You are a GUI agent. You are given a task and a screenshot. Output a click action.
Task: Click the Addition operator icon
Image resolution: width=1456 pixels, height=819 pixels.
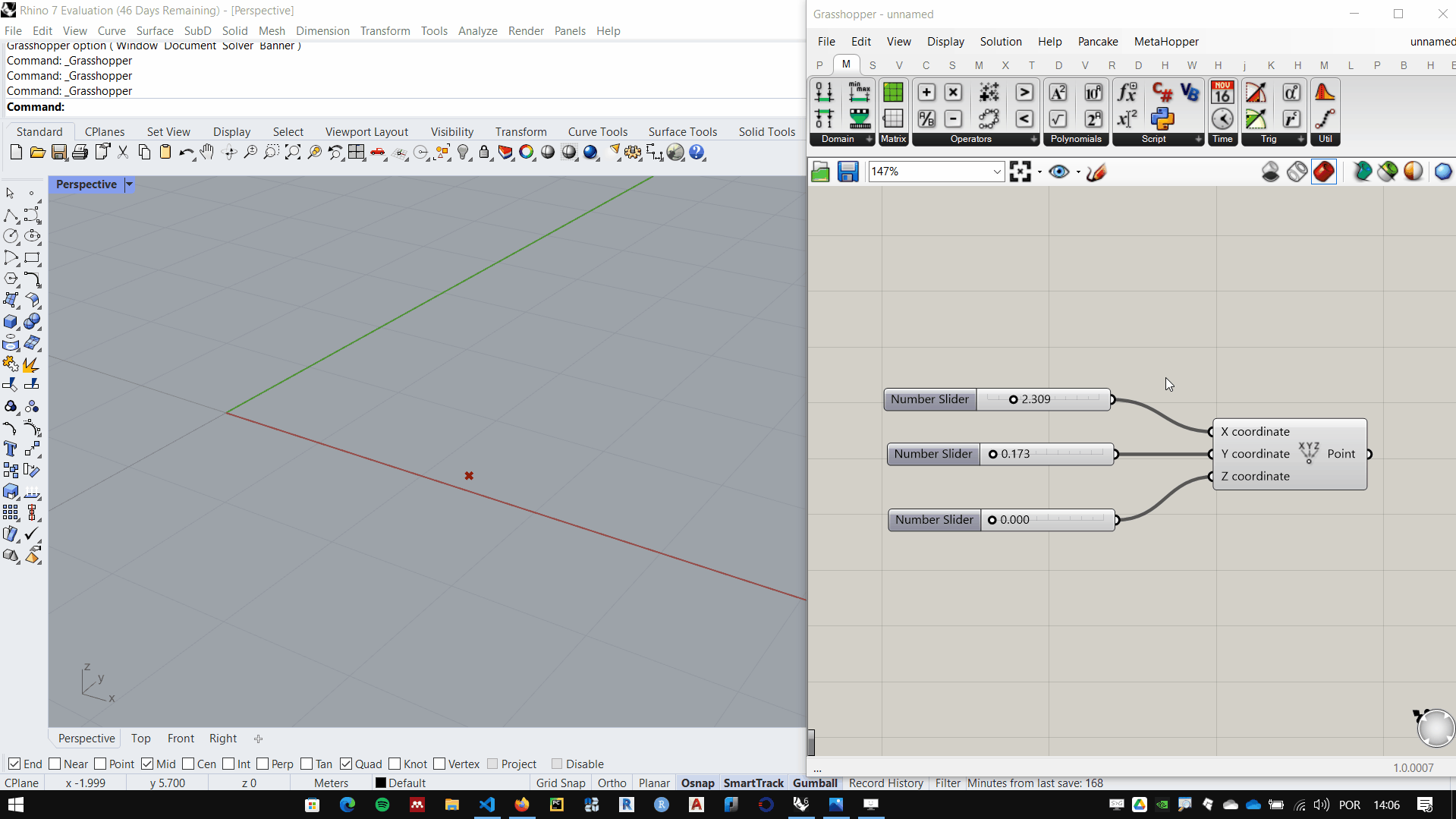pos(926,93)
